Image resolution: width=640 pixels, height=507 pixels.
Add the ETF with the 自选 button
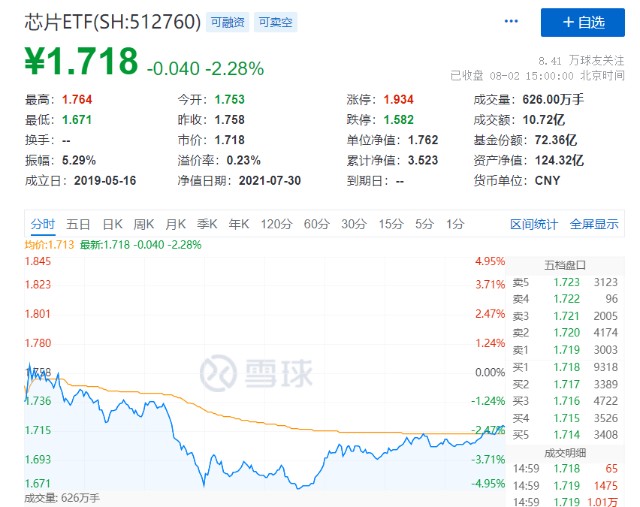pyautogui.click(x=582, y=22)
